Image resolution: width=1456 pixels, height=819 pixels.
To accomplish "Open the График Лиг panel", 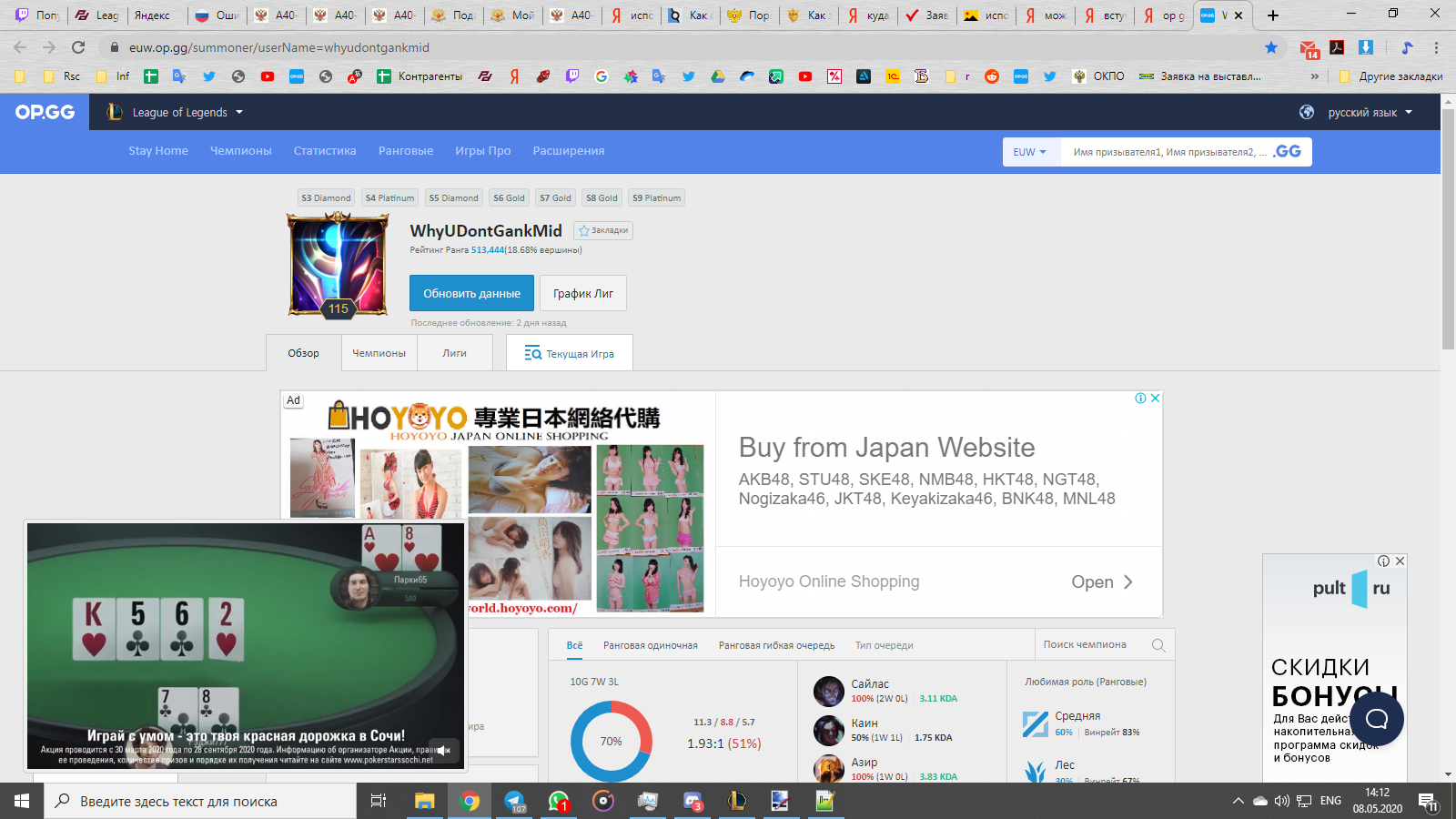I will [583, 293].
